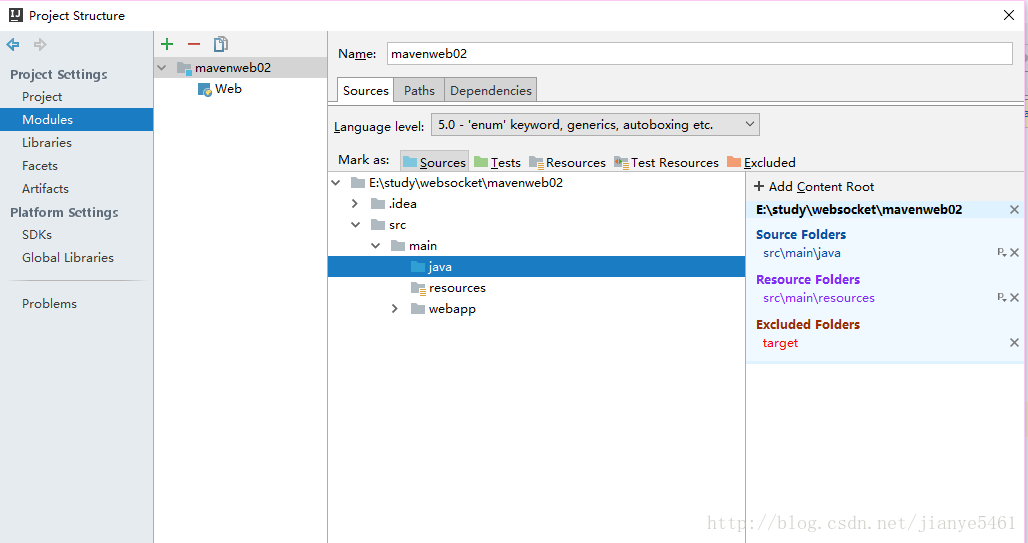Screen dimensions: 1028x543
Task: Click the back navigation arrow
Action: [x=12, y=45]
